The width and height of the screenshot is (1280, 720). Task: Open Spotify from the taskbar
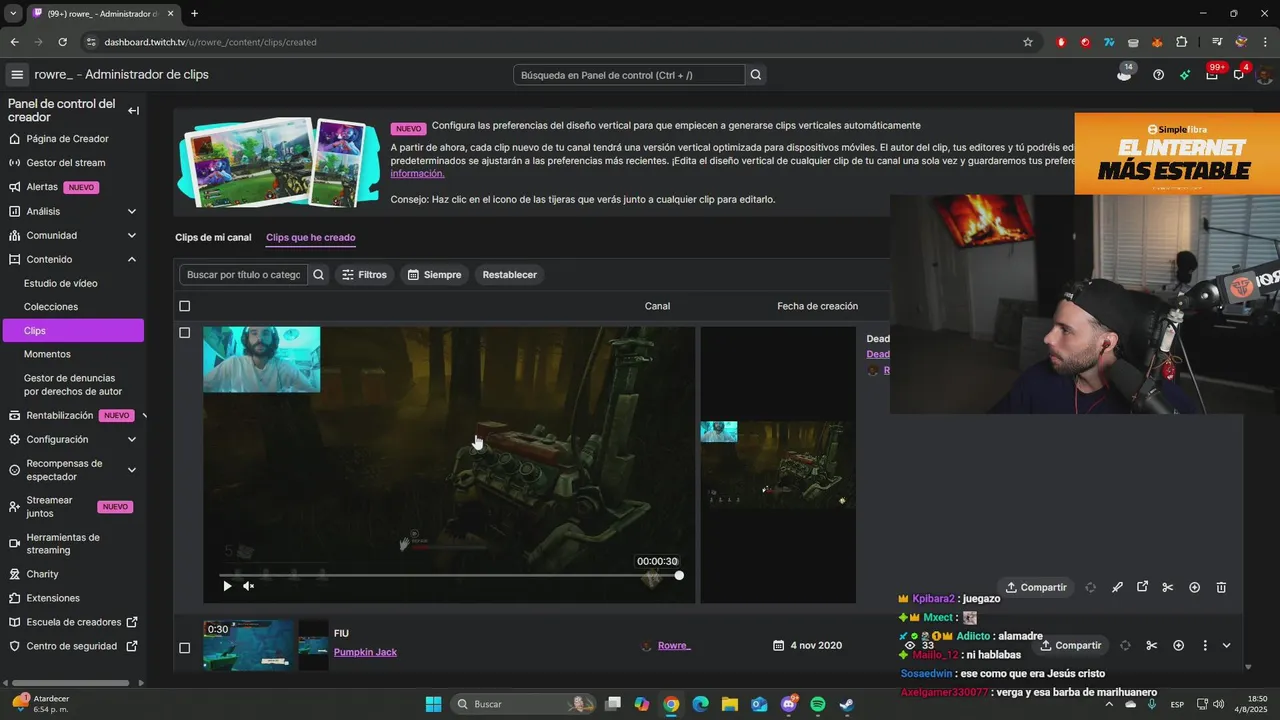[817, 704]
